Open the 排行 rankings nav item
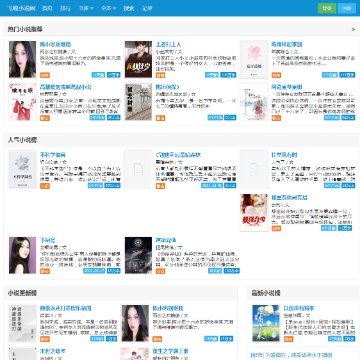 coord(65,8)
